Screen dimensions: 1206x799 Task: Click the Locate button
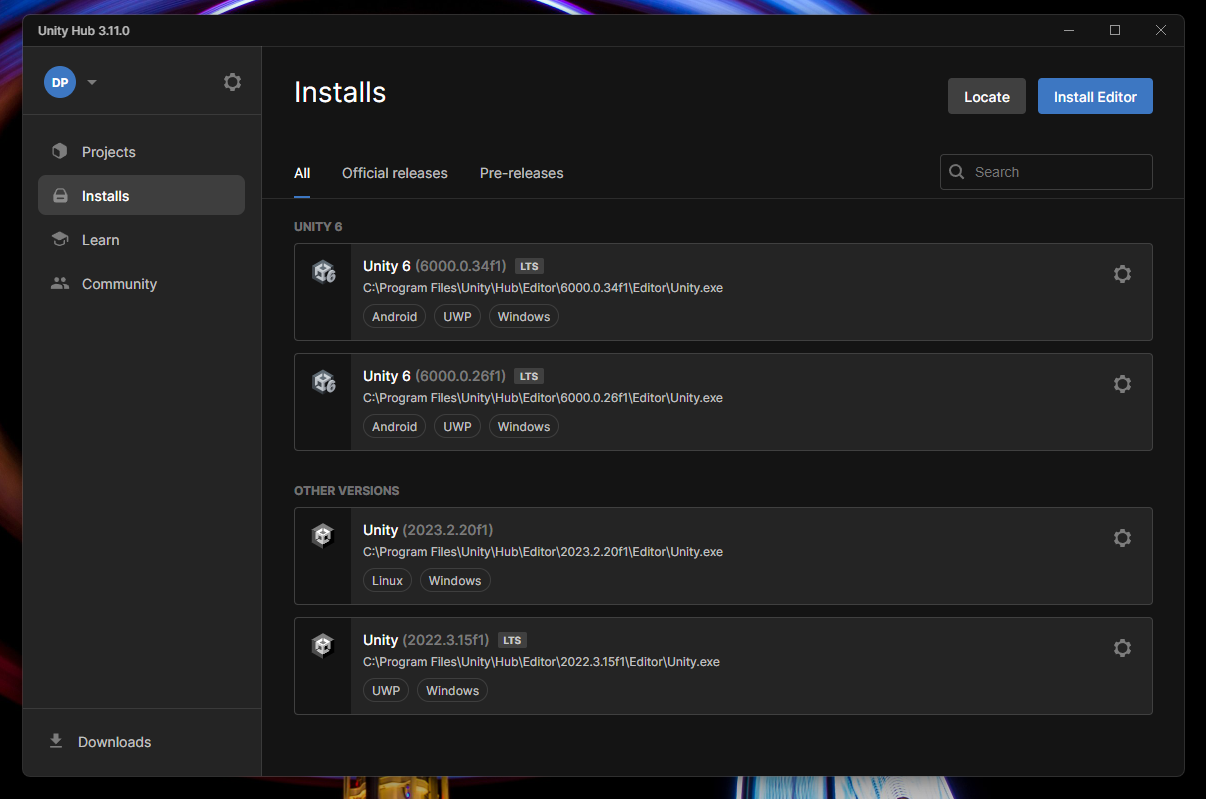(x=987, y=96)
